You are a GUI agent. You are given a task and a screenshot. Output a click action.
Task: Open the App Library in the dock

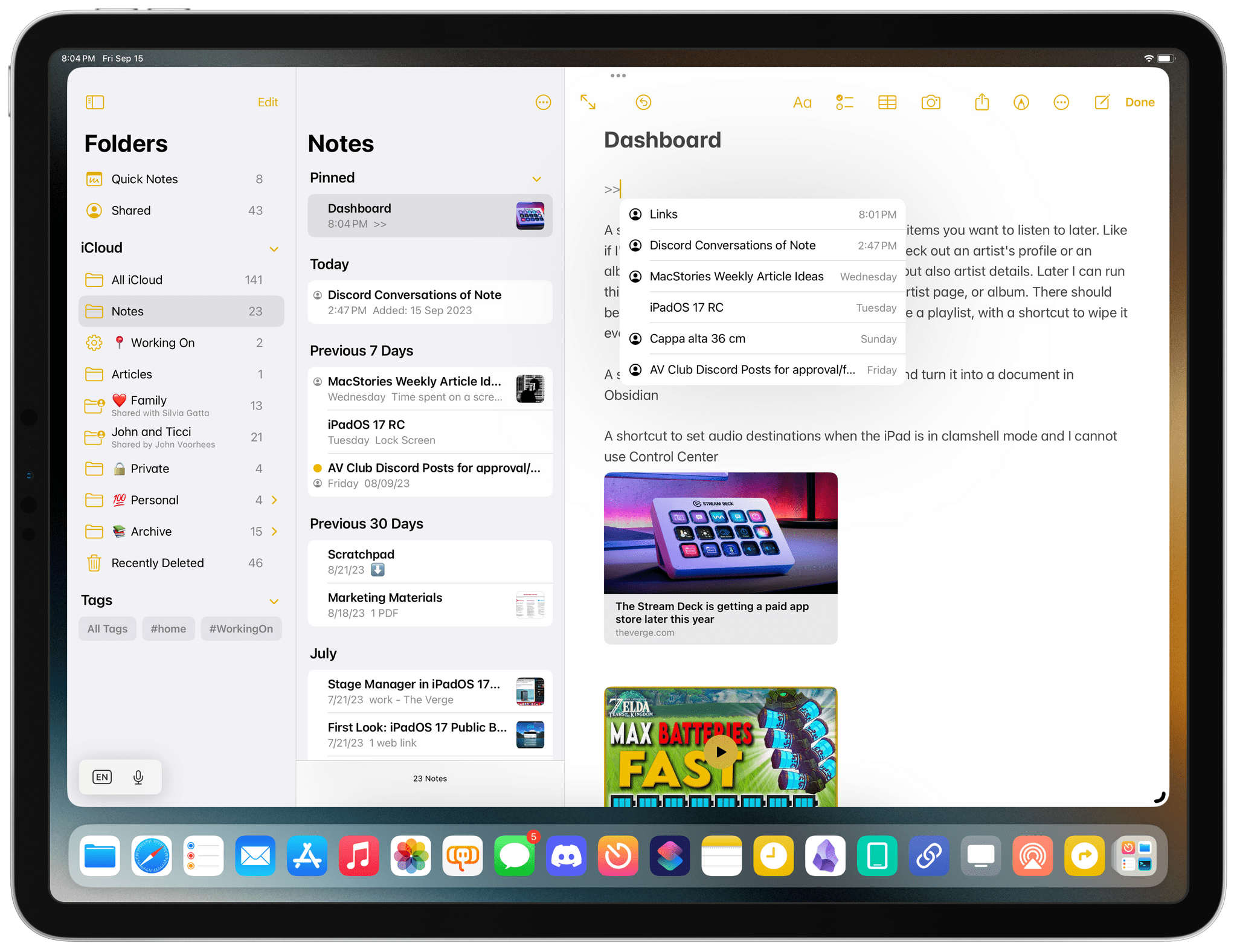1136,855
